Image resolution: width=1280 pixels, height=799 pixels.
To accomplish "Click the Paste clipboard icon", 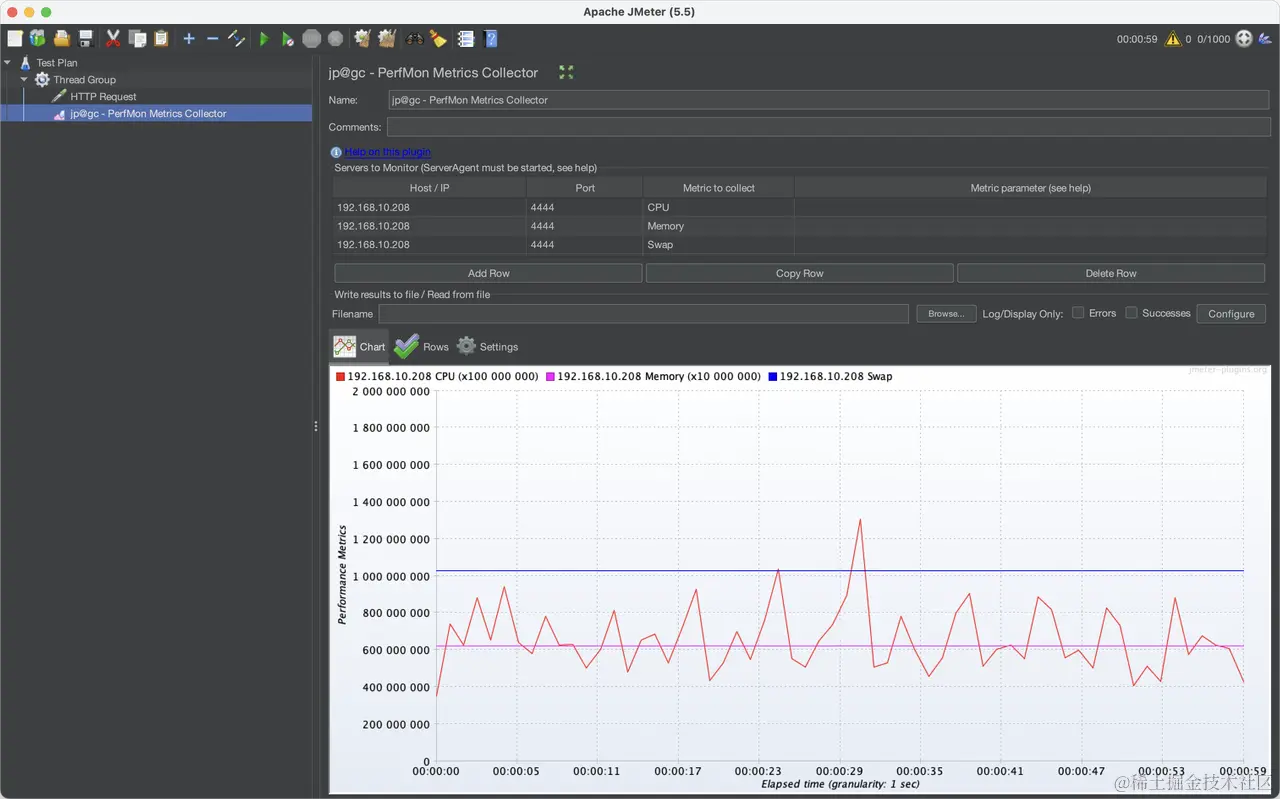I will [161, 39].
